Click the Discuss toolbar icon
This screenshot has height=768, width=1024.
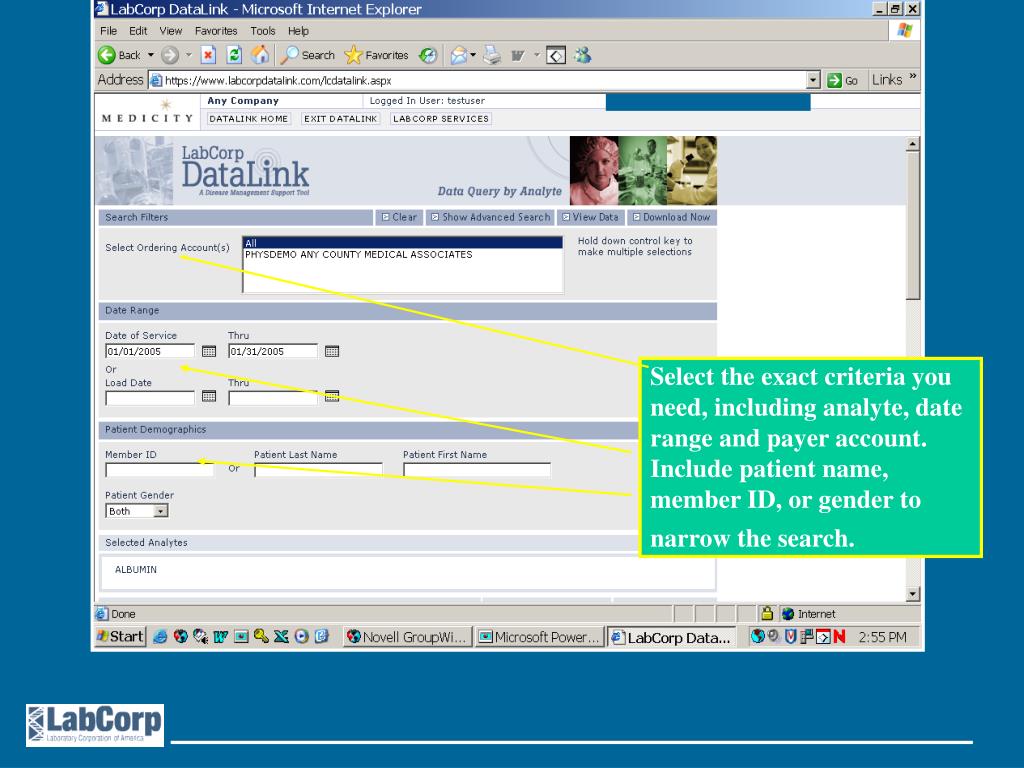(x=556, y=56)
